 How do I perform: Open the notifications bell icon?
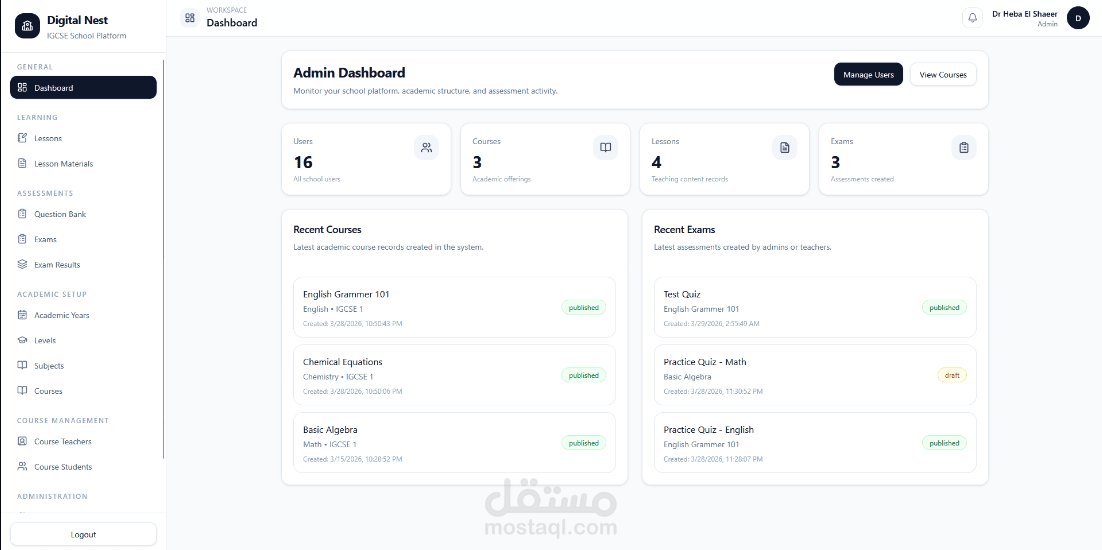(x=973, y=18)
